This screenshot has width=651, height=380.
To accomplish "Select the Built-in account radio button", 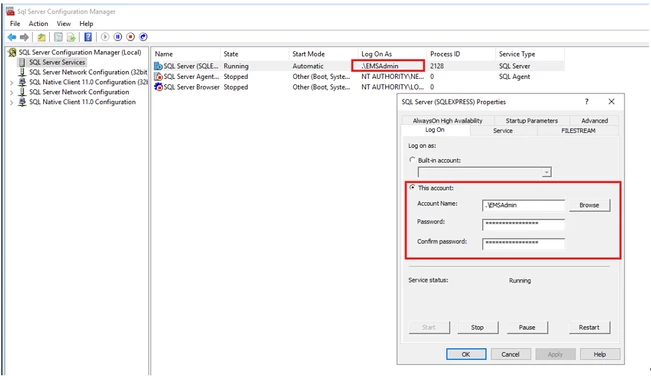I will point(412,160).
